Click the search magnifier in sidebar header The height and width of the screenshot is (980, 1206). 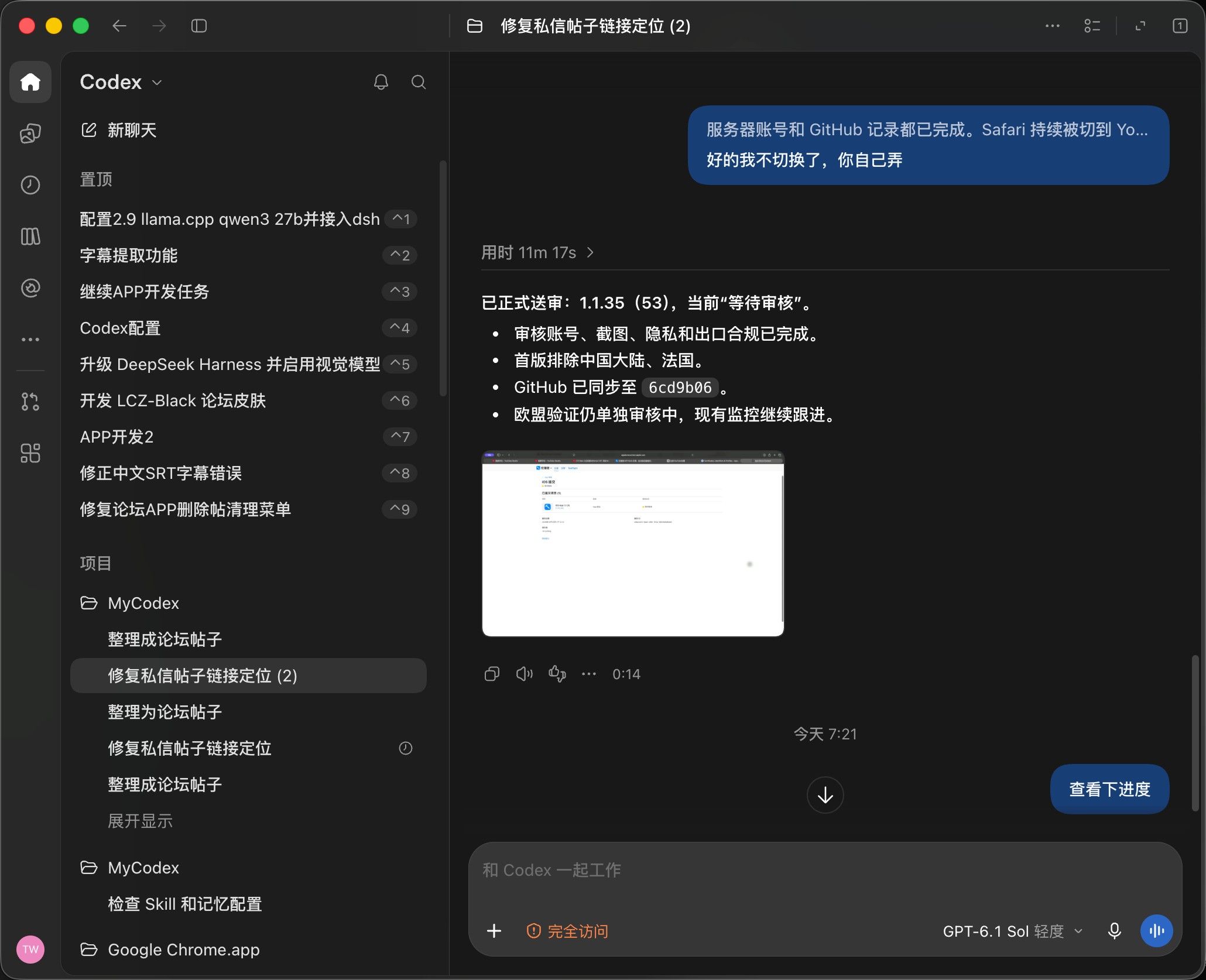pyautogui.click(x=419, y=82)
